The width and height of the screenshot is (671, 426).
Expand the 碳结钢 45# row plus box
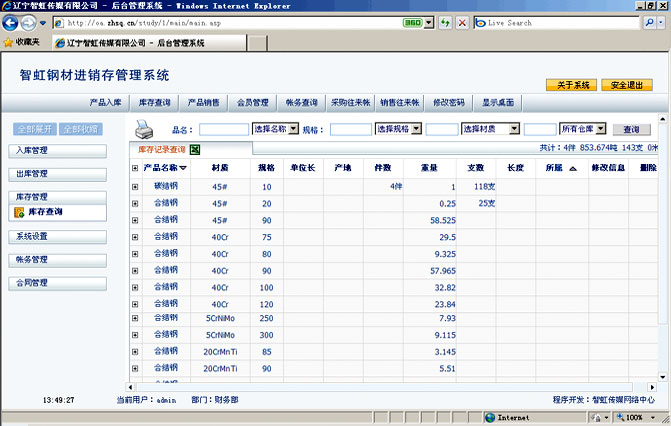[135, 187]
